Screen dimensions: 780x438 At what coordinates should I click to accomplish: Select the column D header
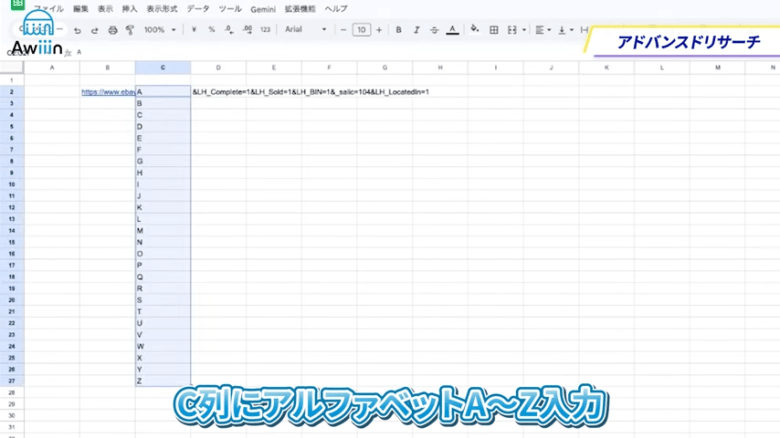(218, 67)
